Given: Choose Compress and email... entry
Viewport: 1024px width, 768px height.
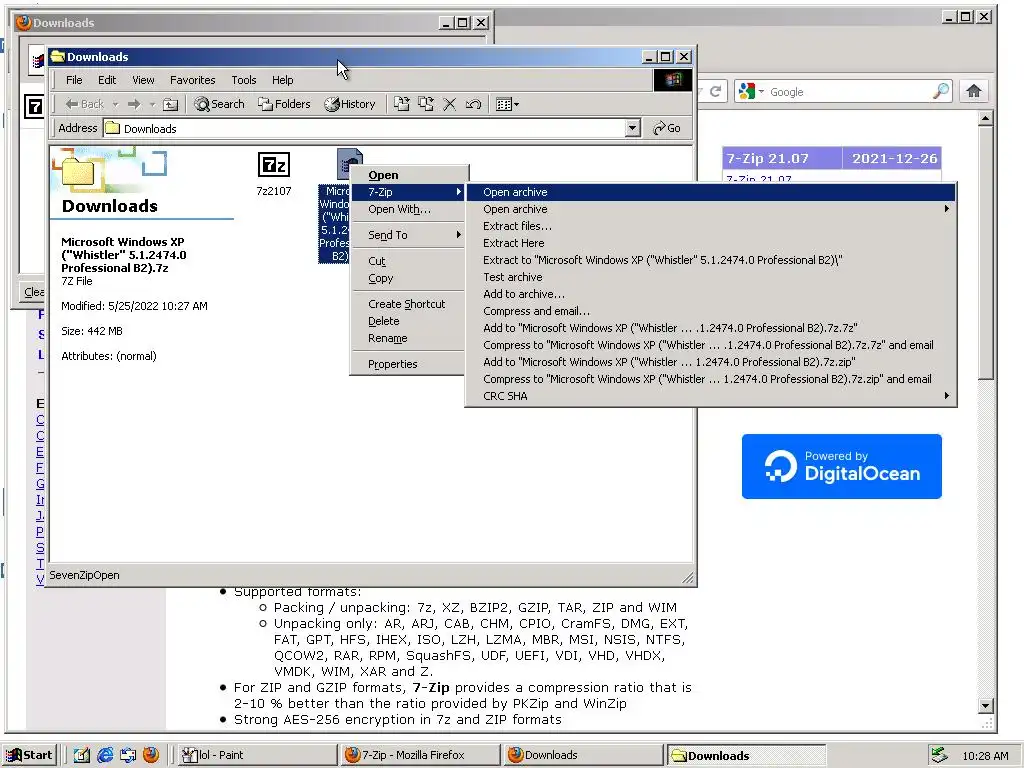Looking at the screenshot, I should pyautogui.click(x=711, y=311).
